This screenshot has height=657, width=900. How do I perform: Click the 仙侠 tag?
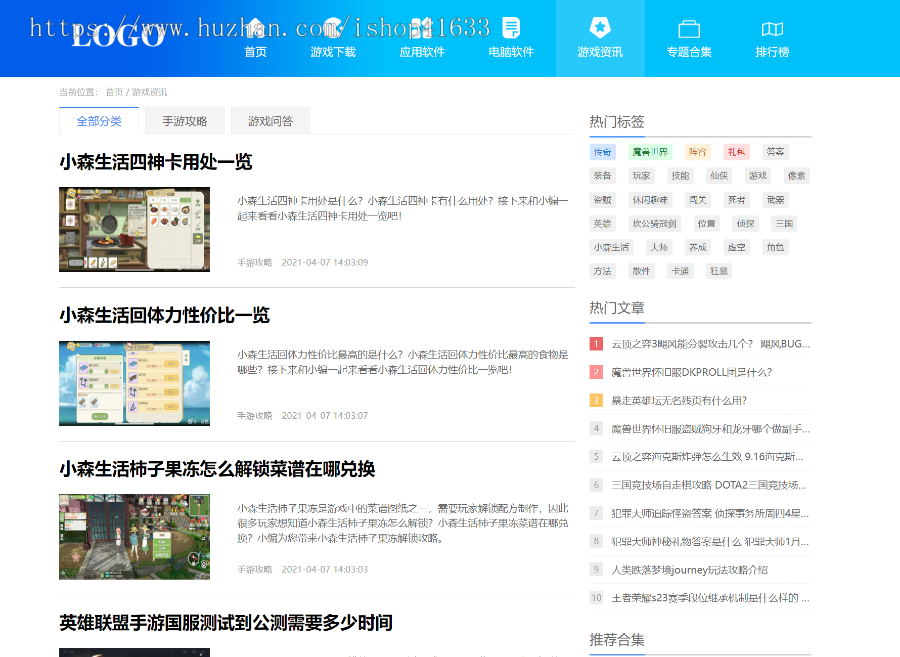(x=719, y=176)
